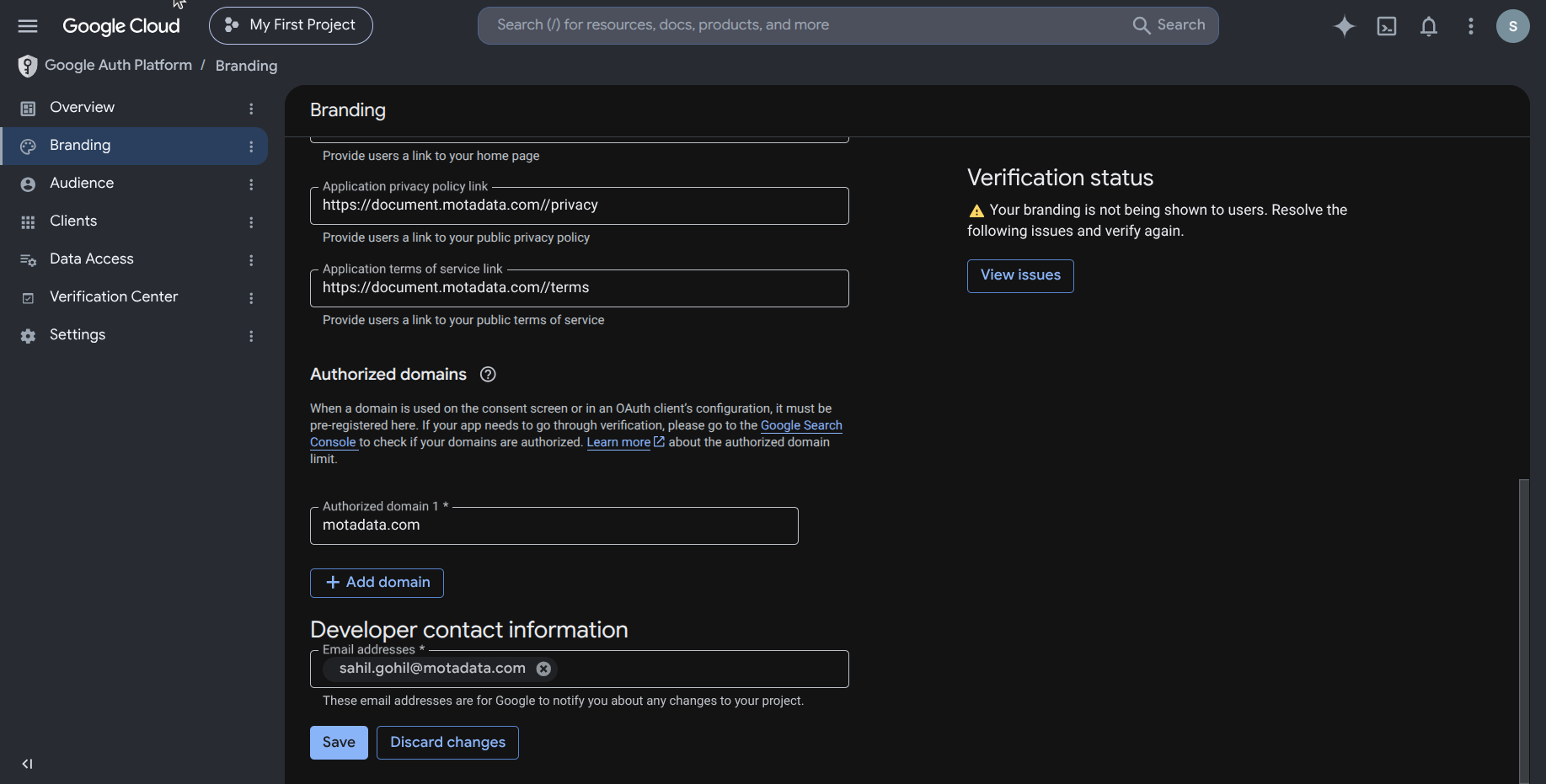Remove sahil.gohil@motadata.com email chip

pyautogui.click(x=544, y=669)
